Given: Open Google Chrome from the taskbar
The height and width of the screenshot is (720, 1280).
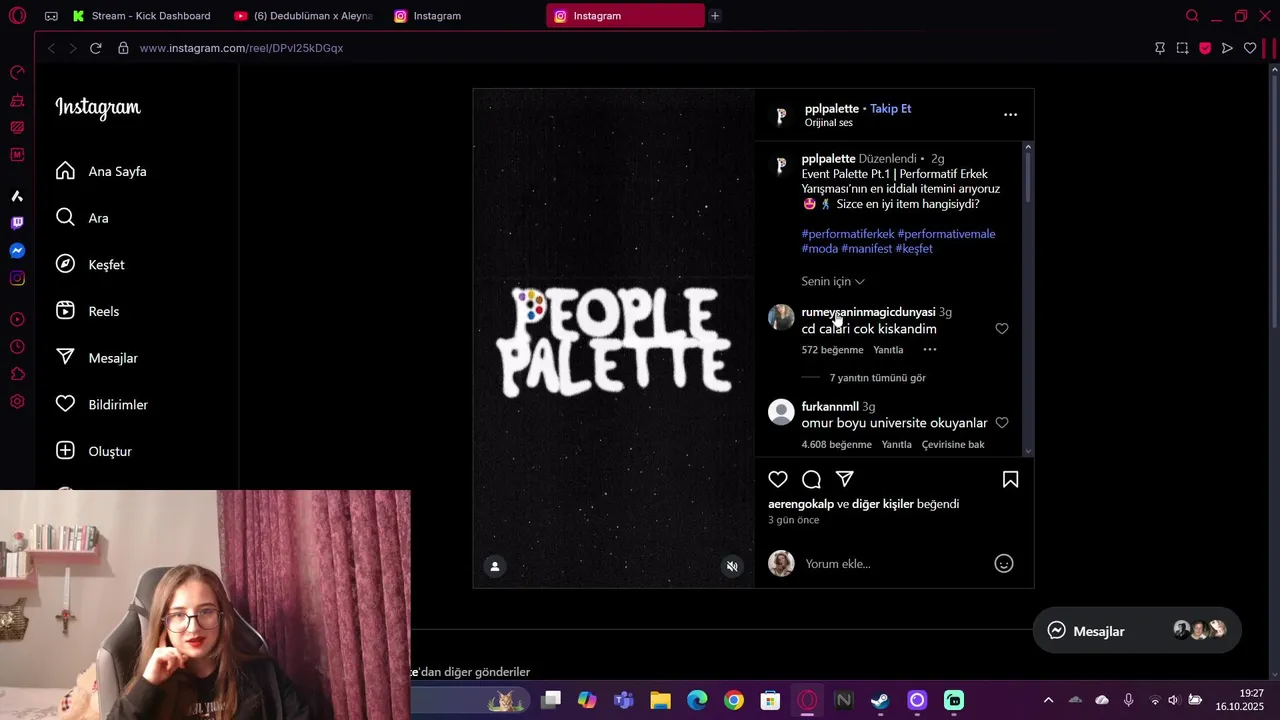Looking at the screenshot, I should tap(734, 700).
